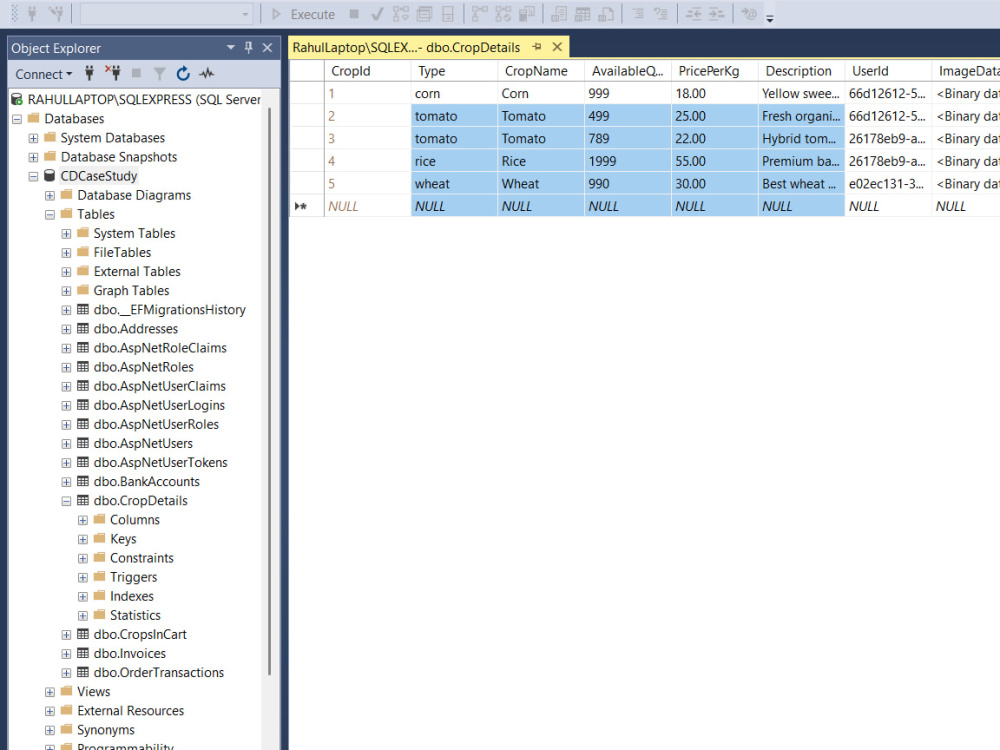Close the dbo.CropDetails tab

(557, 47)
